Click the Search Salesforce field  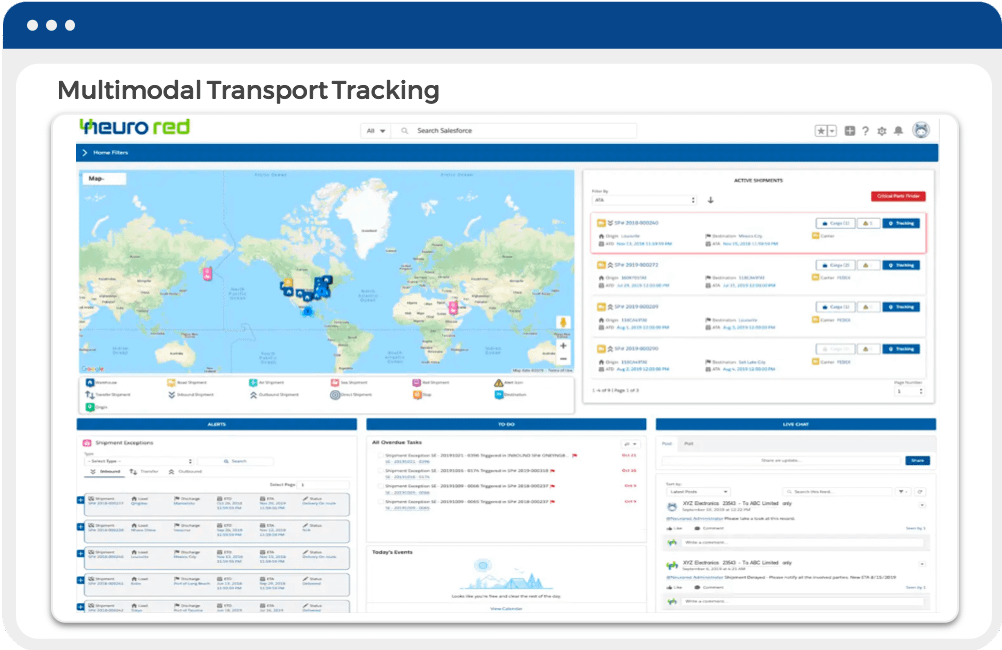pyautogui.click(x=514, y=130)
